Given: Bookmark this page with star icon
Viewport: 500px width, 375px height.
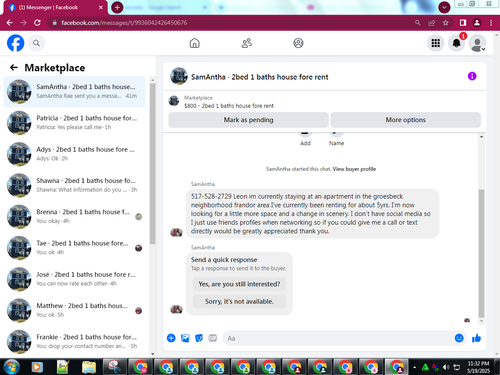Looking at the screenshot, I should [446, 23].
